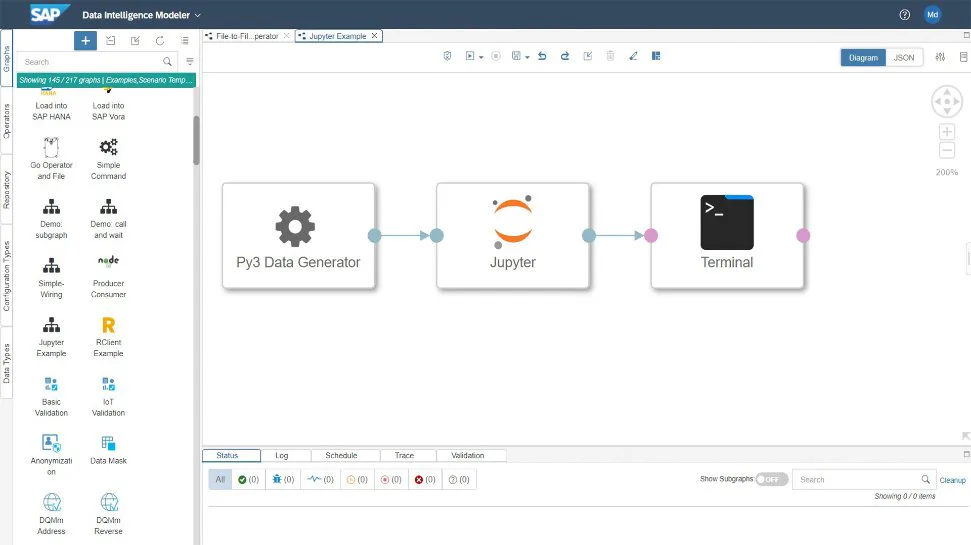Open the Repository side tab
The image size is (971, 545).
(6, 190)
